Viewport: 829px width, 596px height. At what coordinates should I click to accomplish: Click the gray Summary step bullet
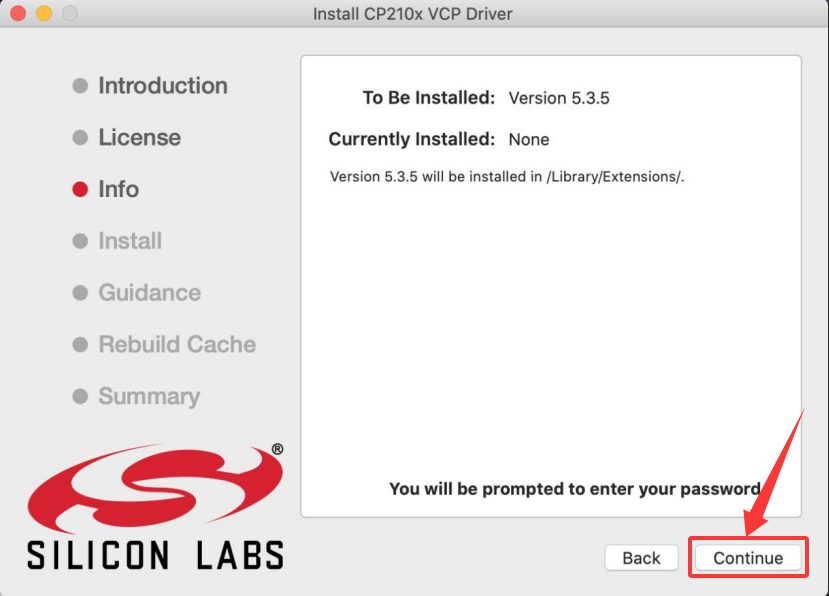coord(80,396)
